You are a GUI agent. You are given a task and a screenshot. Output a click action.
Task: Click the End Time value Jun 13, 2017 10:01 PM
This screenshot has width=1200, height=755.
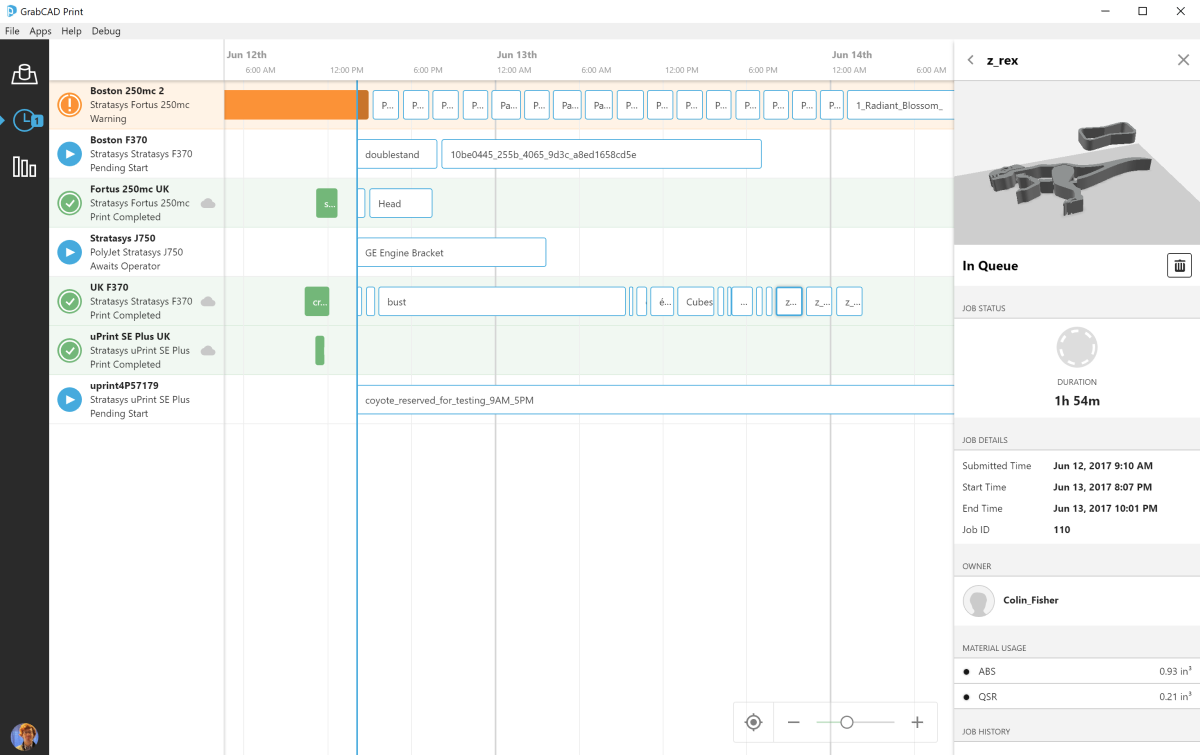(x=1105, y=508)
